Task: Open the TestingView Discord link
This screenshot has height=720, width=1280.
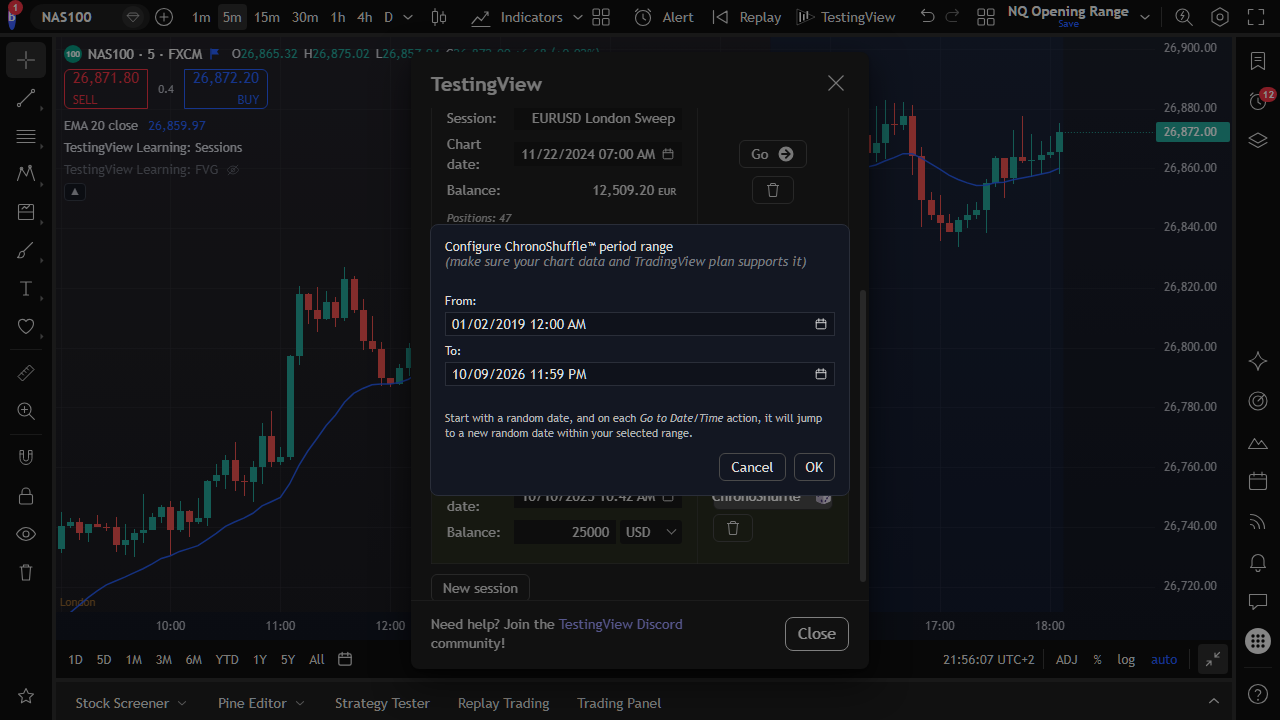Action: (620, 624)
